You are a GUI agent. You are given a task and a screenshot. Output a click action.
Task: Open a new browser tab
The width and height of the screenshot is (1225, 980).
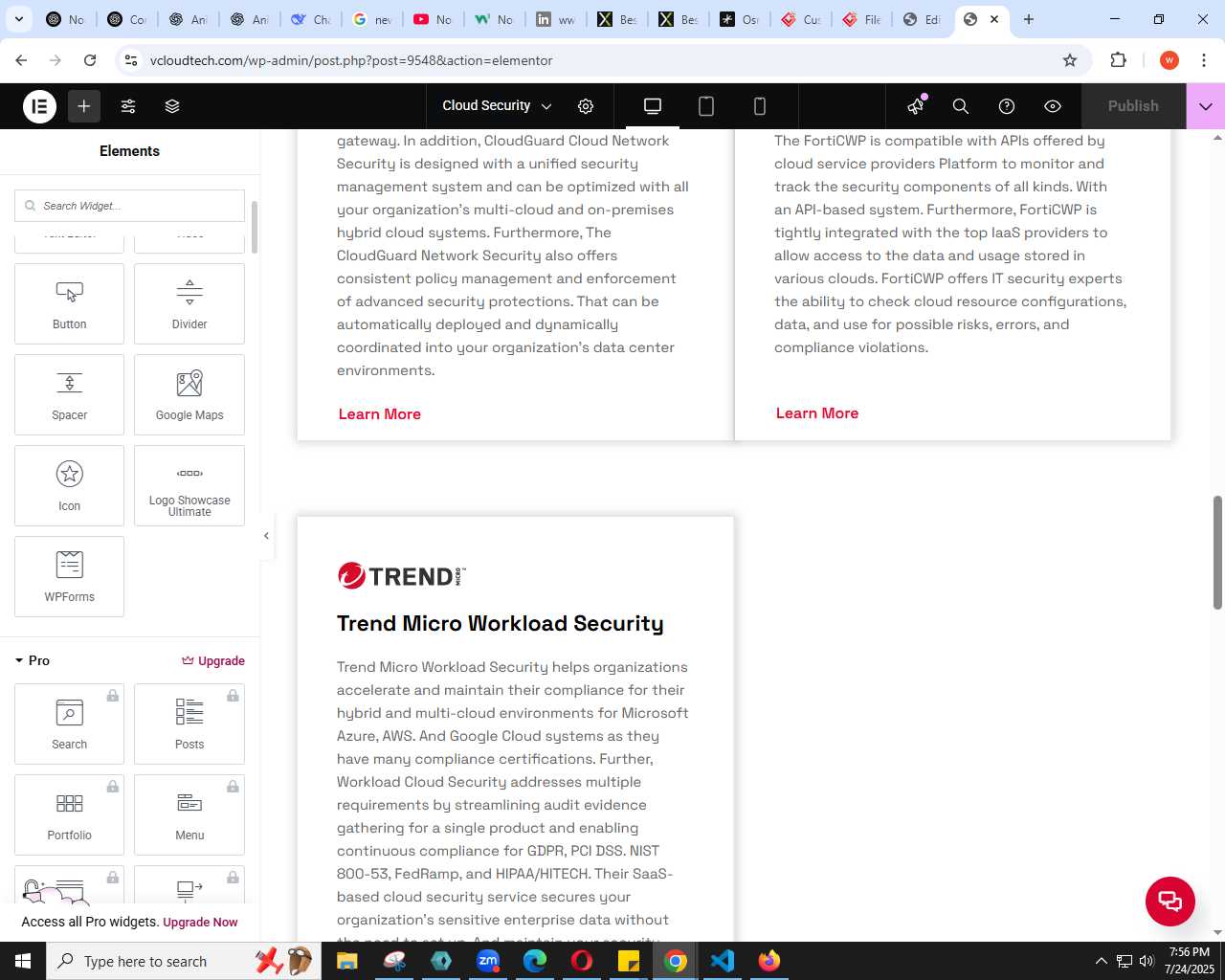click(x=1029, y=19)
